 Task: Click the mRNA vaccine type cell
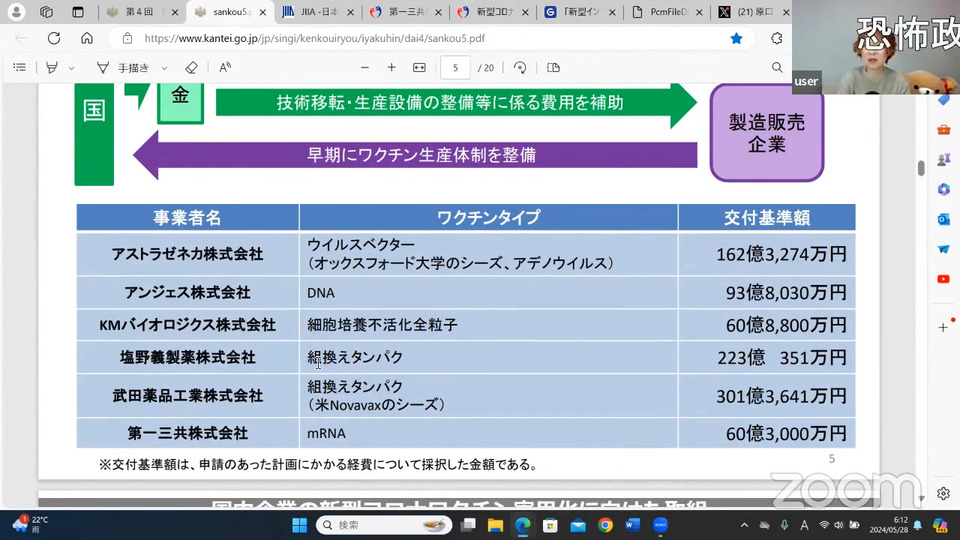(488, 433)
